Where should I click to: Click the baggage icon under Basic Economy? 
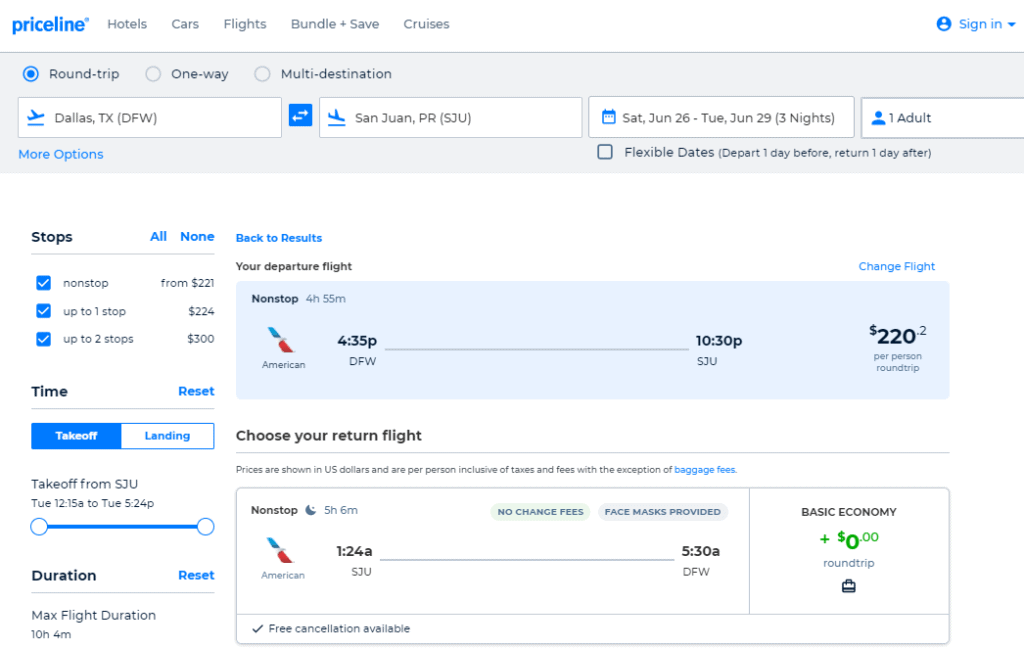(x=848, y=585)
